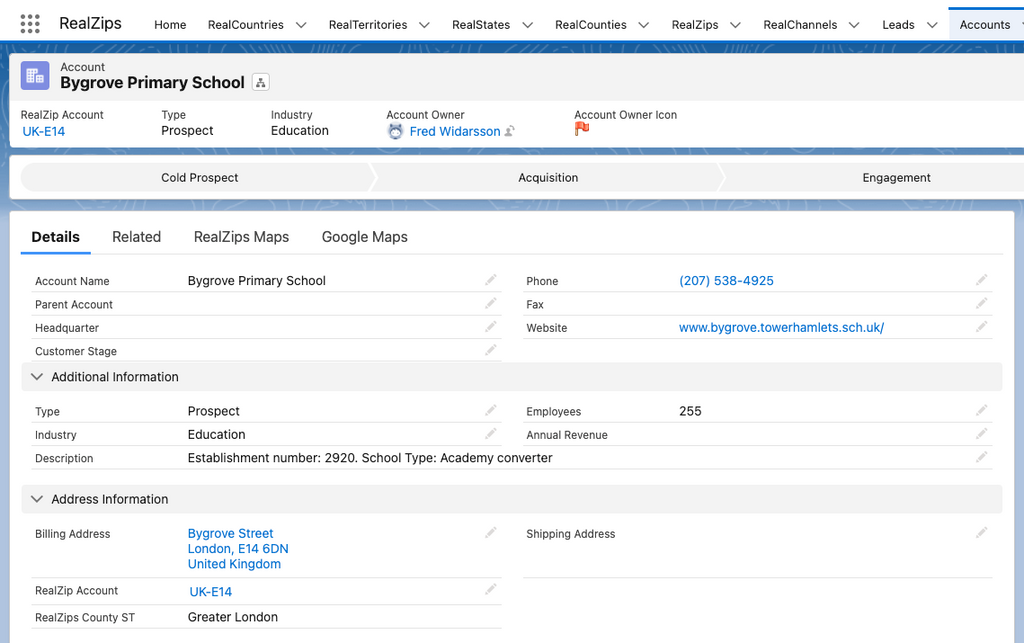Screen dimensions: 1024x643
Task: Collapse the Additional Information section
Action: 38,377
